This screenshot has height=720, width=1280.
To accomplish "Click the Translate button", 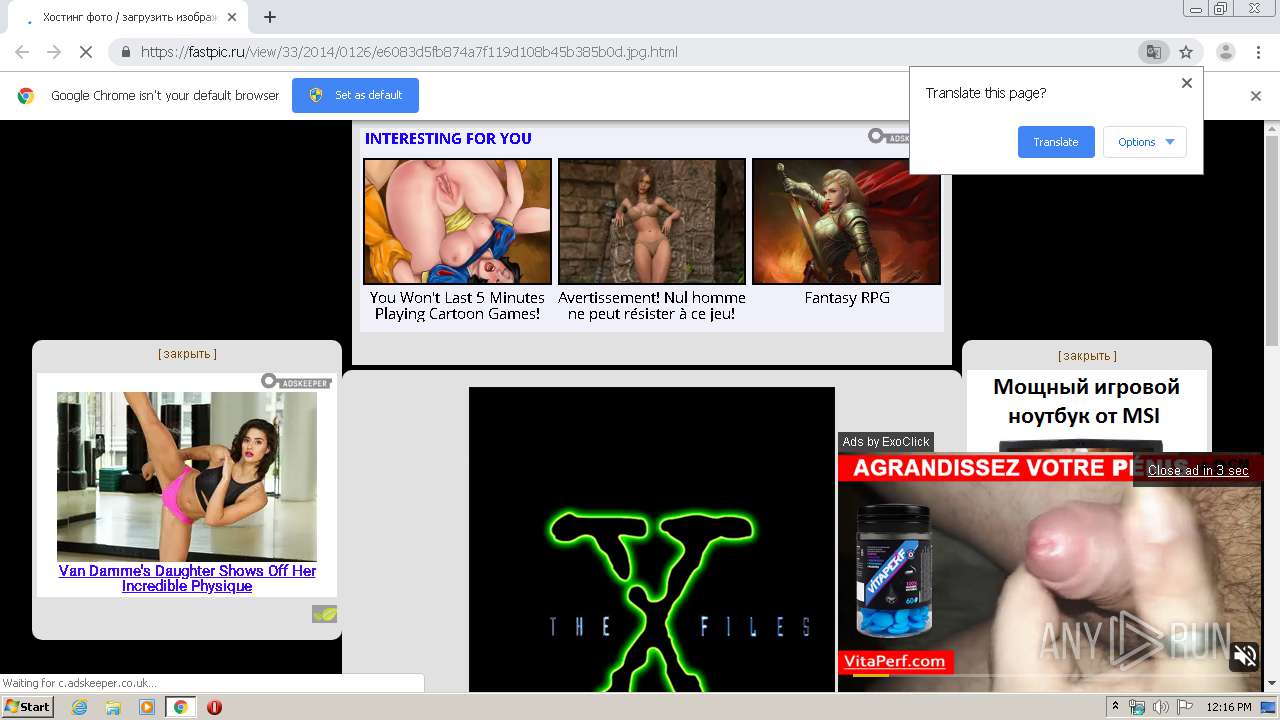I will point(1056,142).
